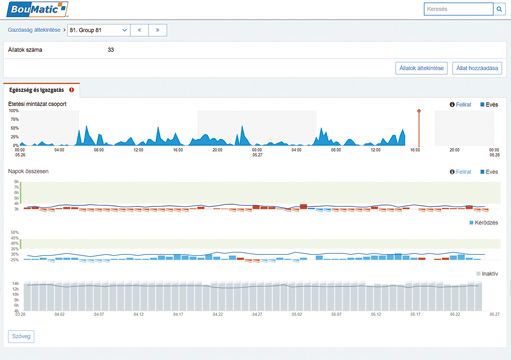Click the Etetési mintázat csoport chart title
The height and width of the screenshot is (360, 511).
click(37, 104)
